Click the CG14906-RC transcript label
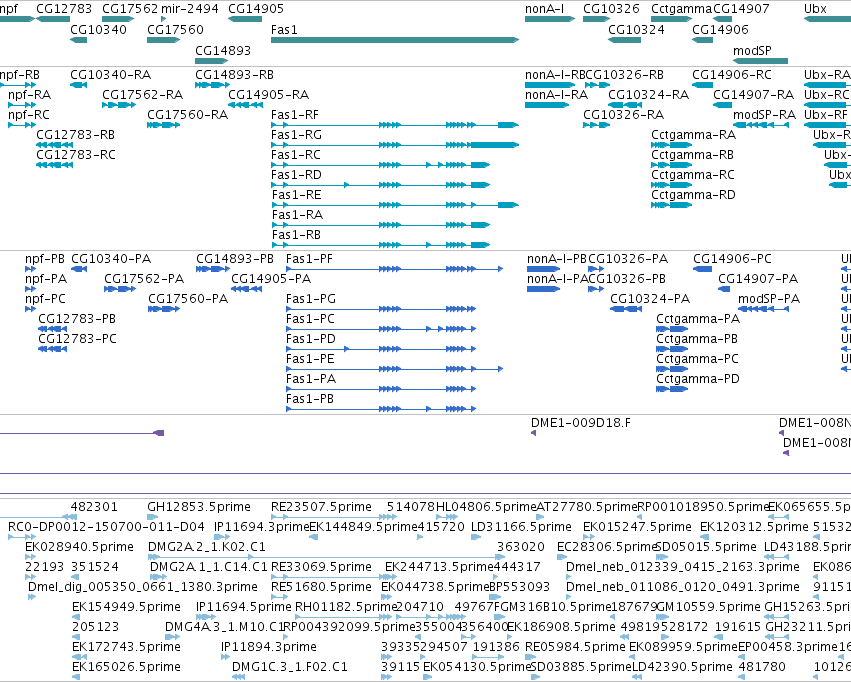 pos(732,75)
